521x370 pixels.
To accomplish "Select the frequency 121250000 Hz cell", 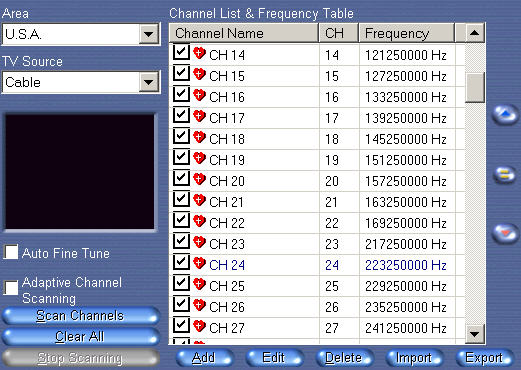I will point(406,55).
